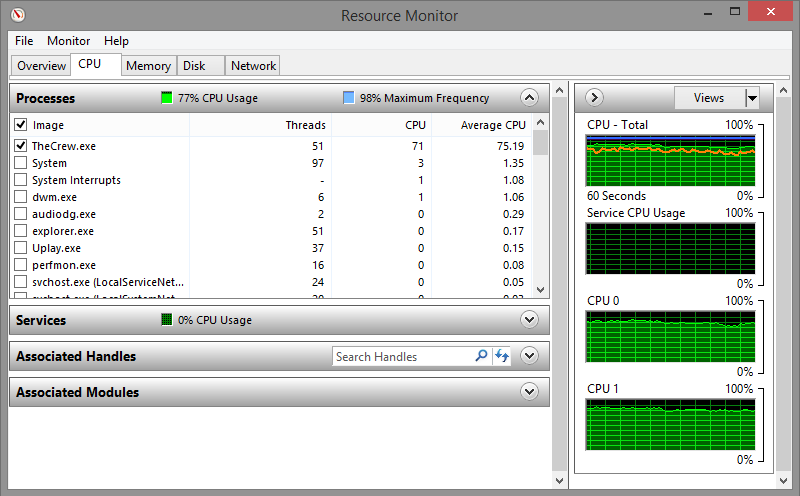Click inside the Search Handles field
Image resolution: width=800 pixels, height=496 pixels.
pyautogui.click(x=403, y=356)
